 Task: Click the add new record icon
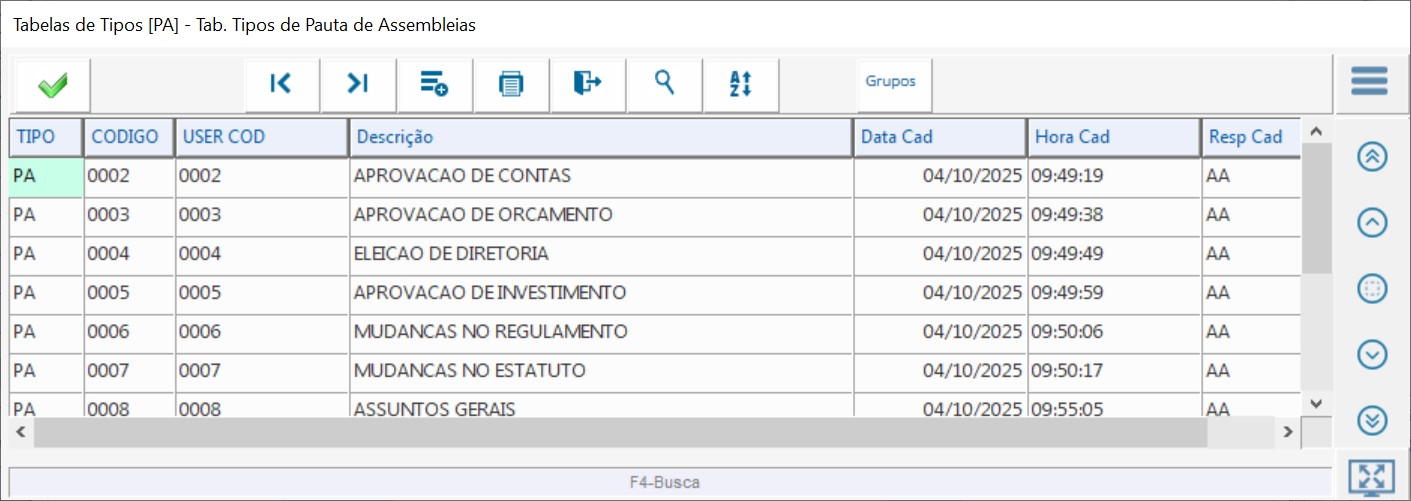pos(434,84)
